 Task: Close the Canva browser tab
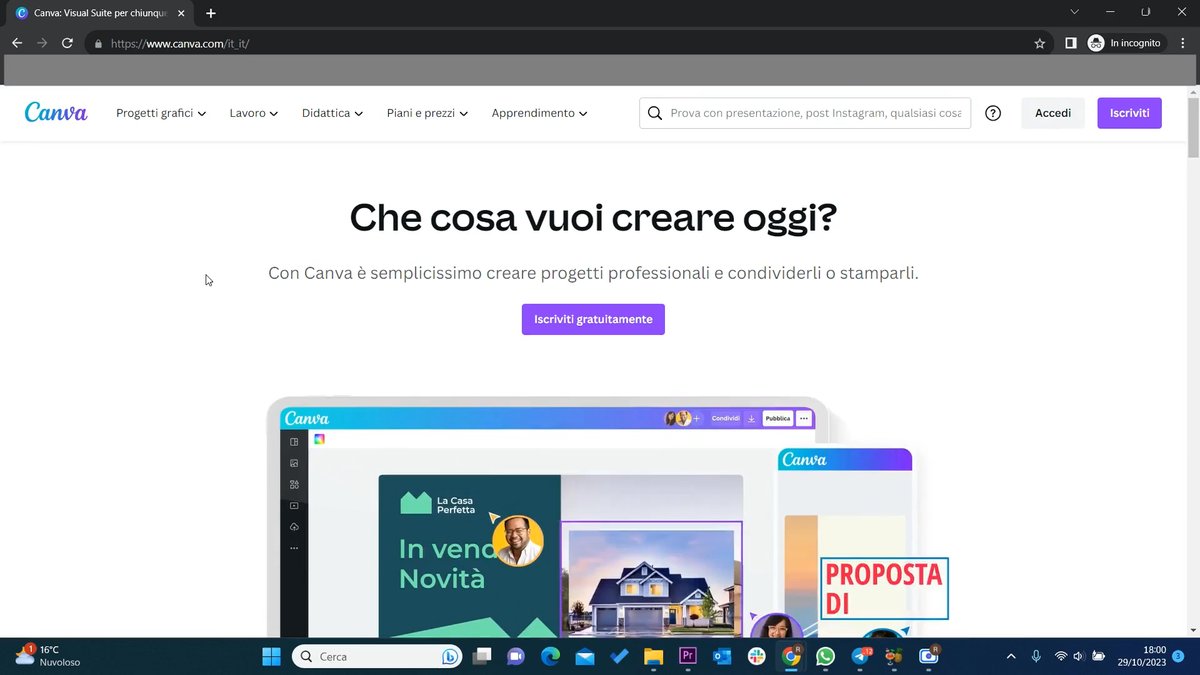coord(181,13)
